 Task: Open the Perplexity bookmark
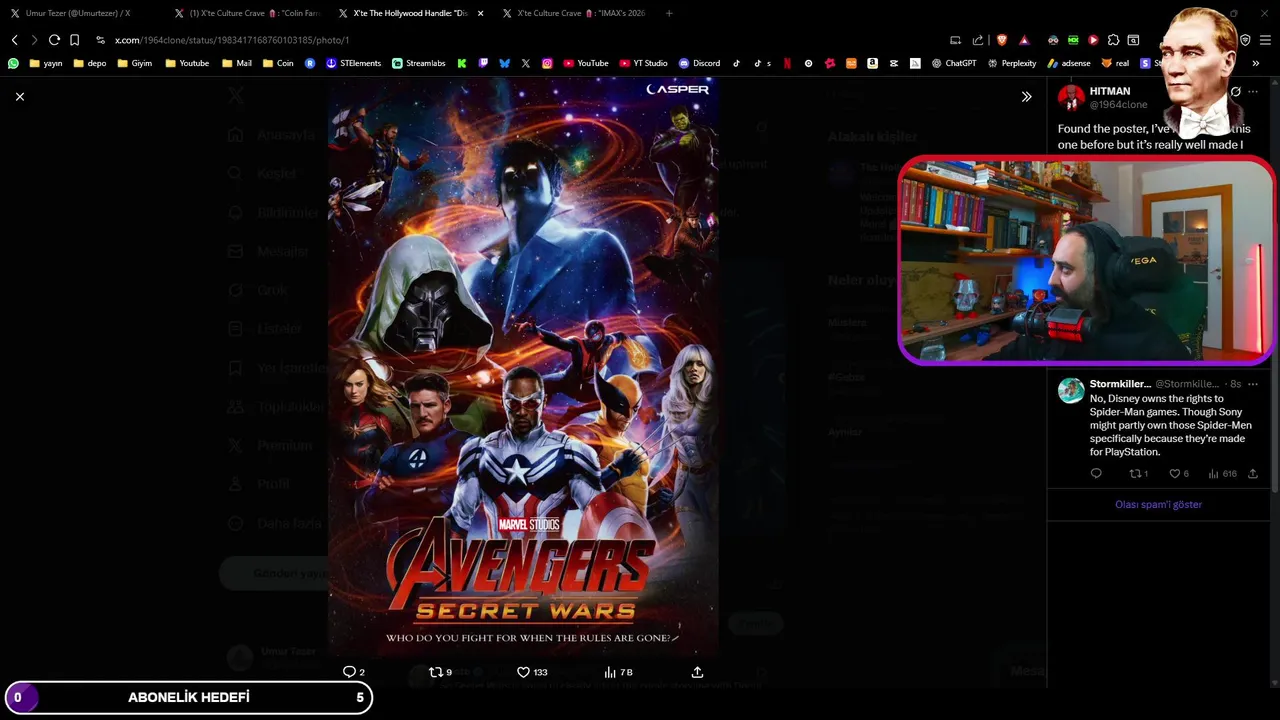(1011, 63)
